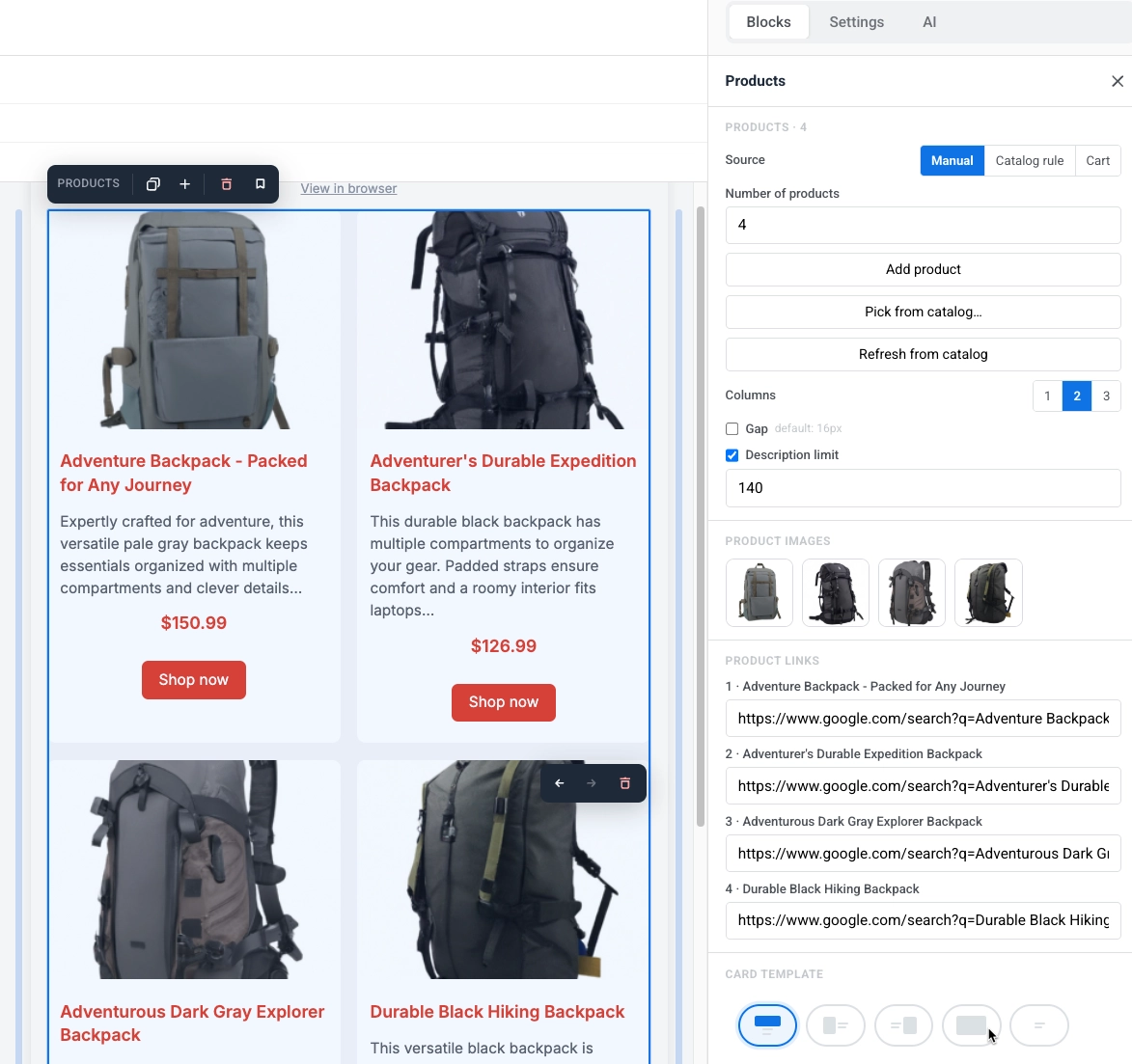1132x1064 pixels.
Task: Open the View in browser link
Action: [348, 188]
